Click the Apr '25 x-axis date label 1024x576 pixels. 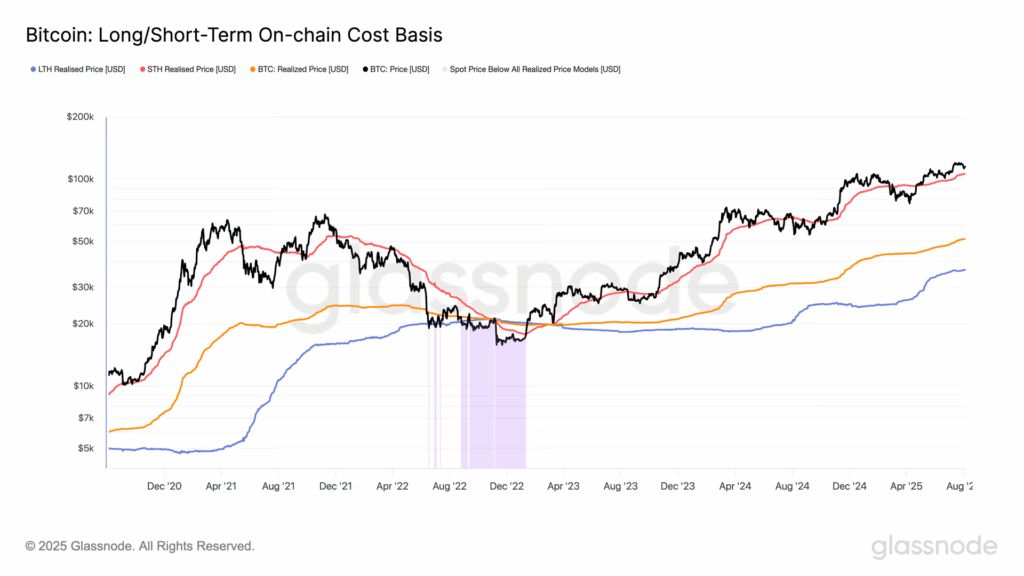click(x=905, y=486)
